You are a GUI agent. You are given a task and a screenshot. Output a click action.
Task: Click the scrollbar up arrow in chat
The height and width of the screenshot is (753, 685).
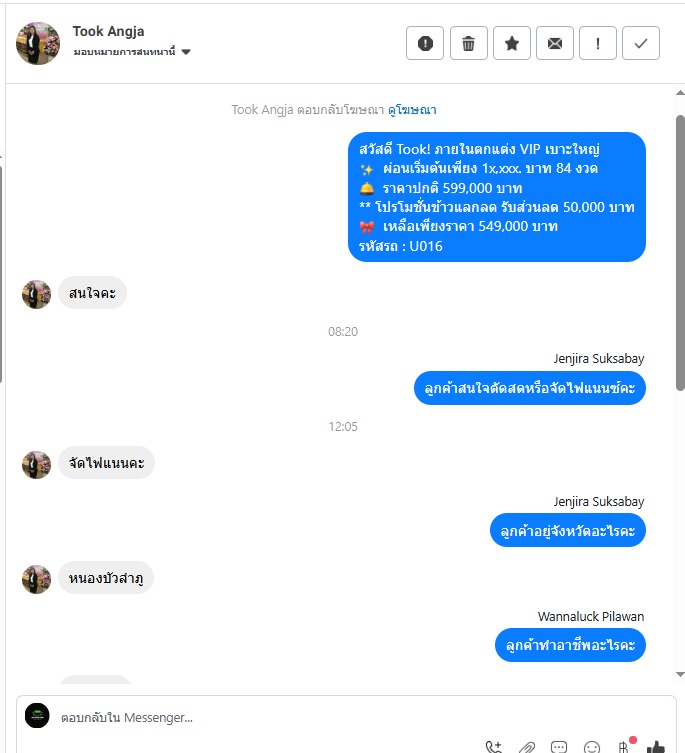680,93
